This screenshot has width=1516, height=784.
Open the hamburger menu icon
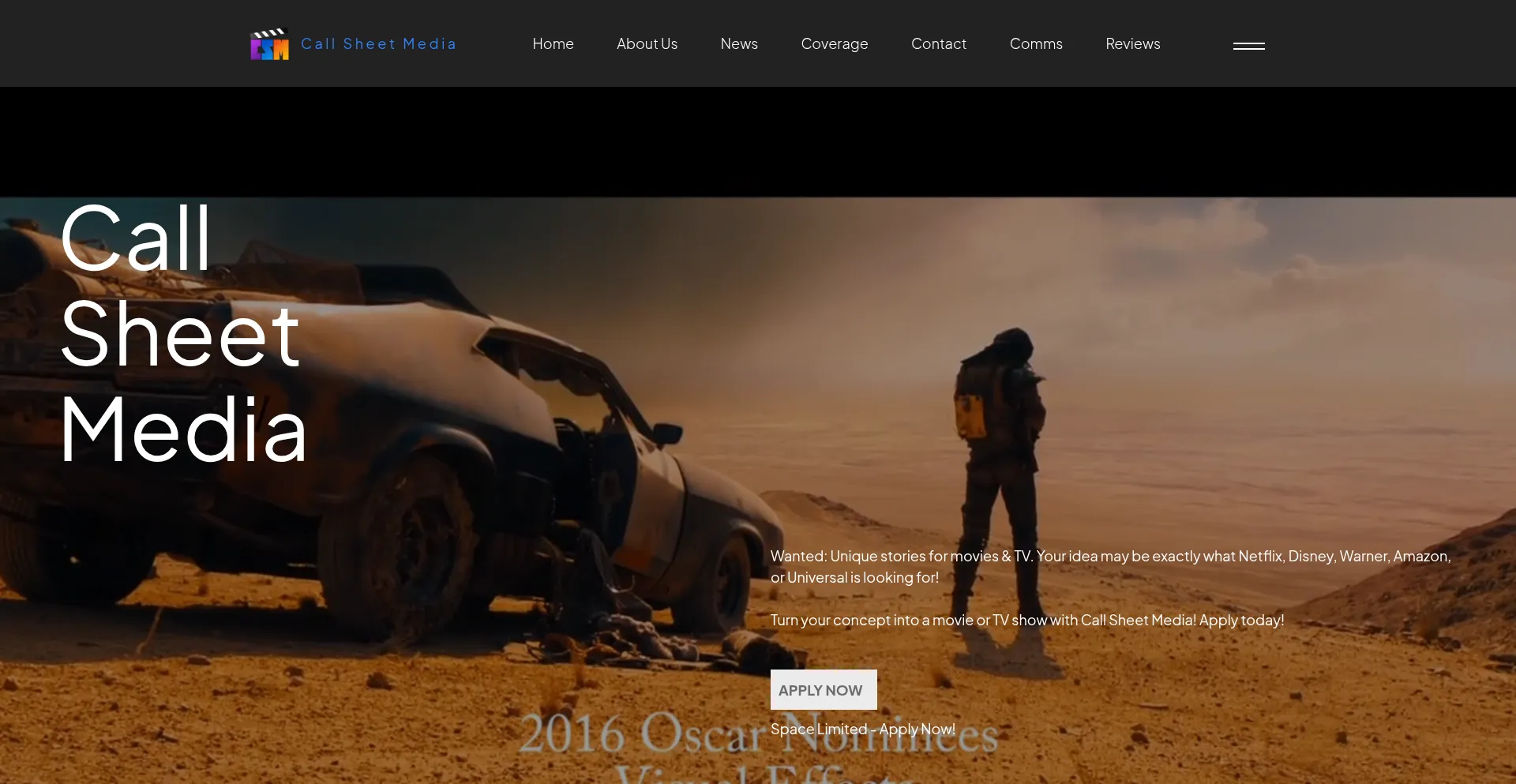point(1248,46)
